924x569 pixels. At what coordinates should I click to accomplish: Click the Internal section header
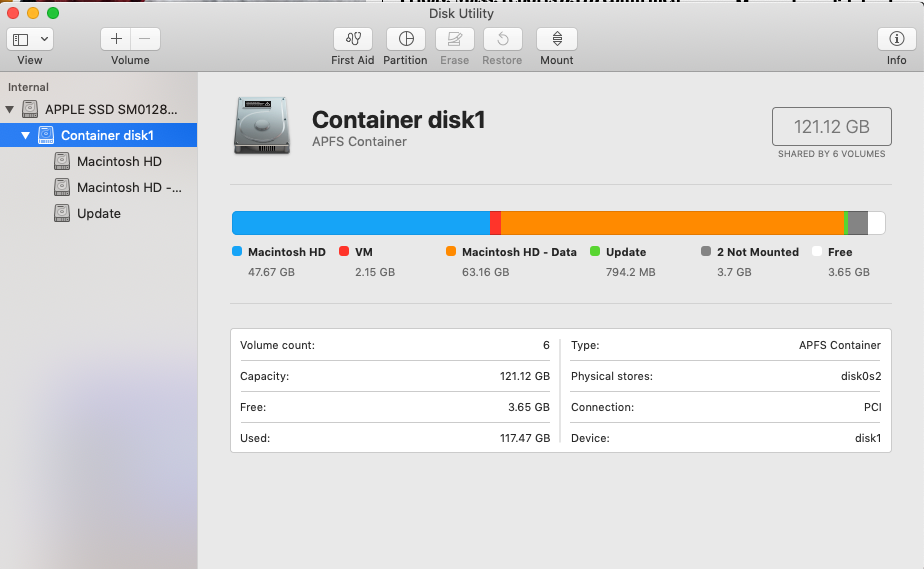coord(28,87)
